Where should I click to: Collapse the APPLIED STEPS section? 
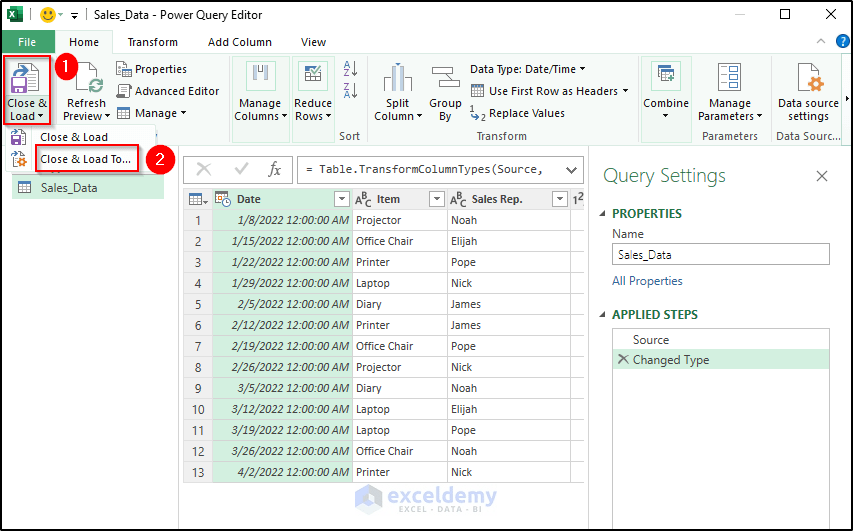click(x=602, y=315)
